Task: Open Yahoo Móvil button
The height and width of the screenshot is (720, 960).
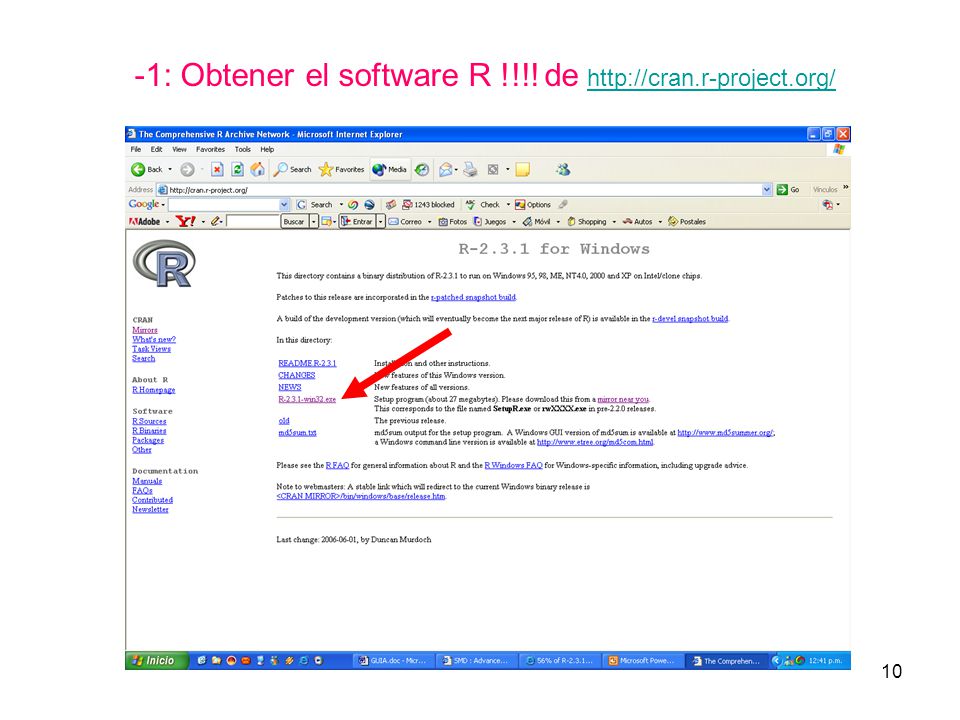Action: point(536,222)
